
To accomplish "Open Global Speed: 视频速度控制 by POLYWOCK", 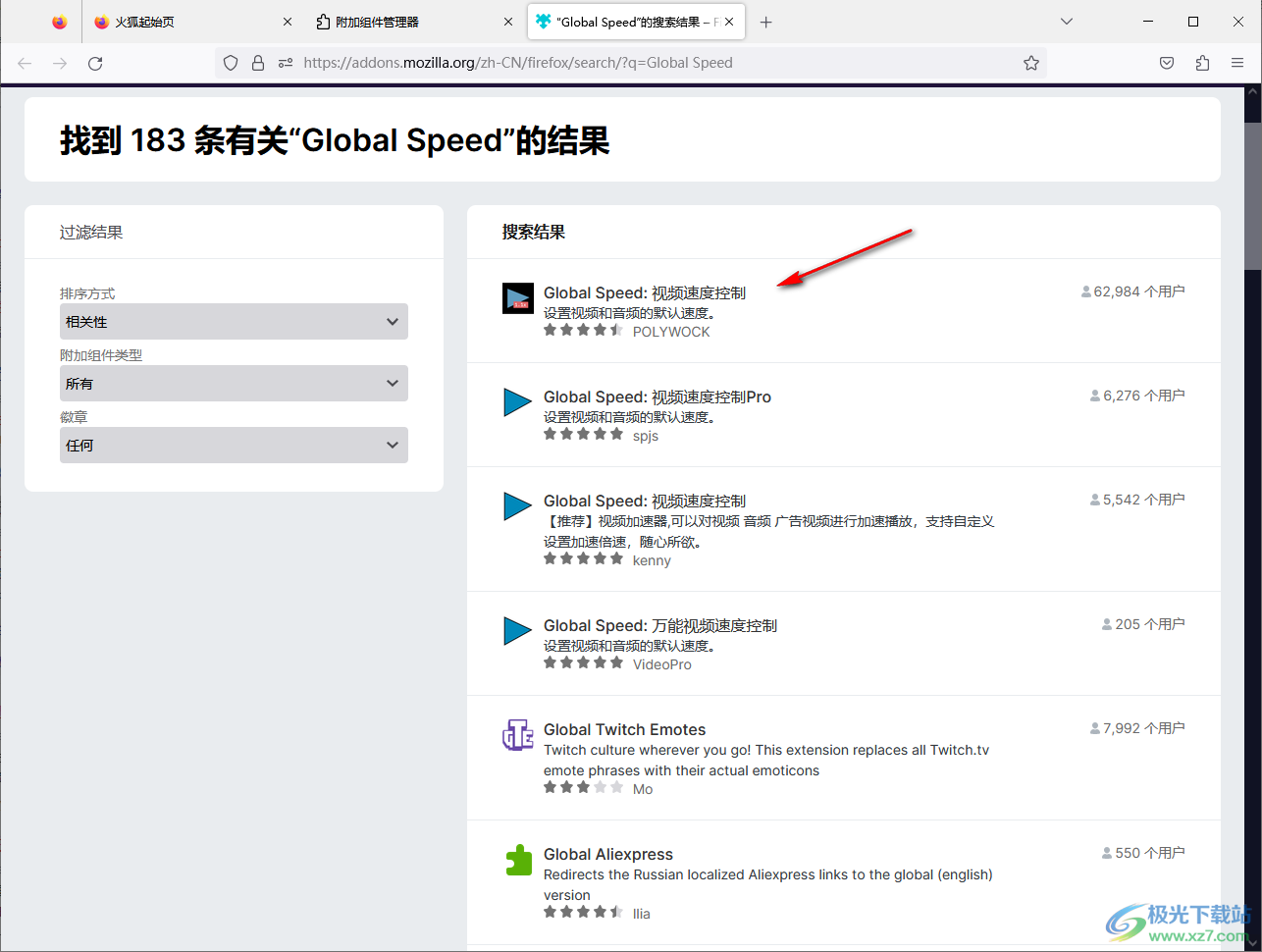I will point(645,292).
